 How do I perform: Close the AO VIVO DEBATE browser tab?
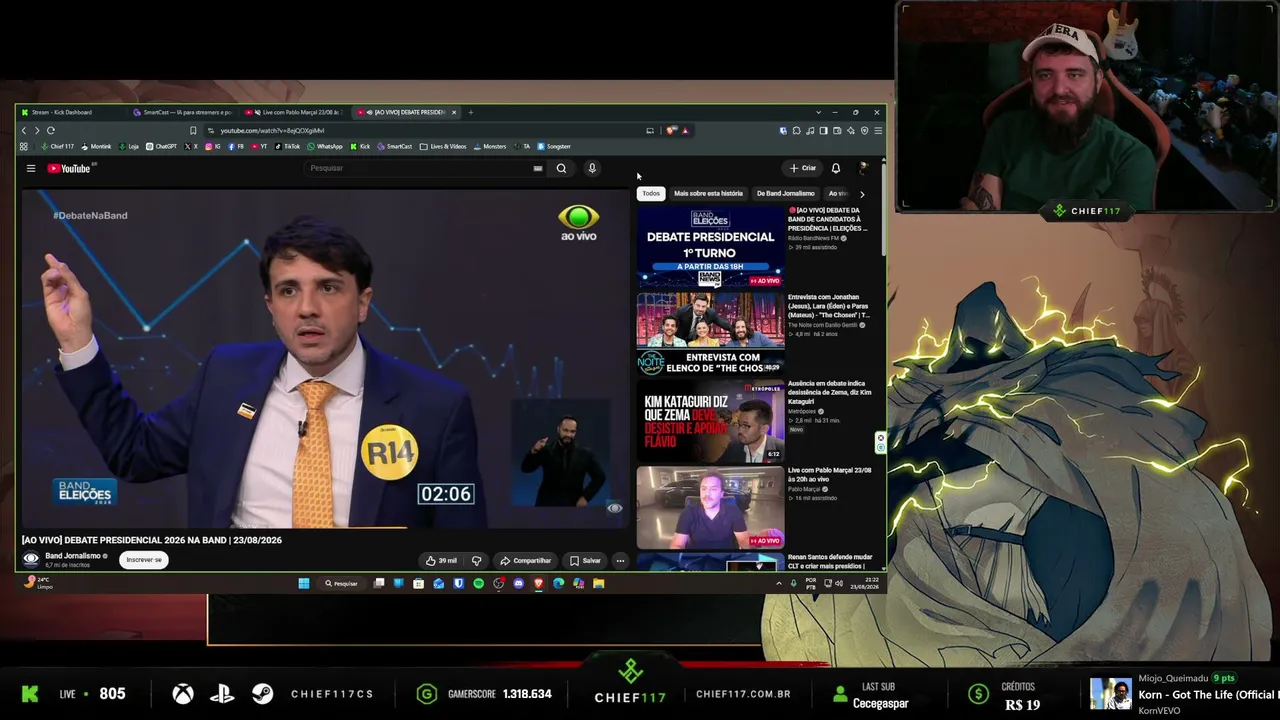pyautogui.click(x=454, y=112)
